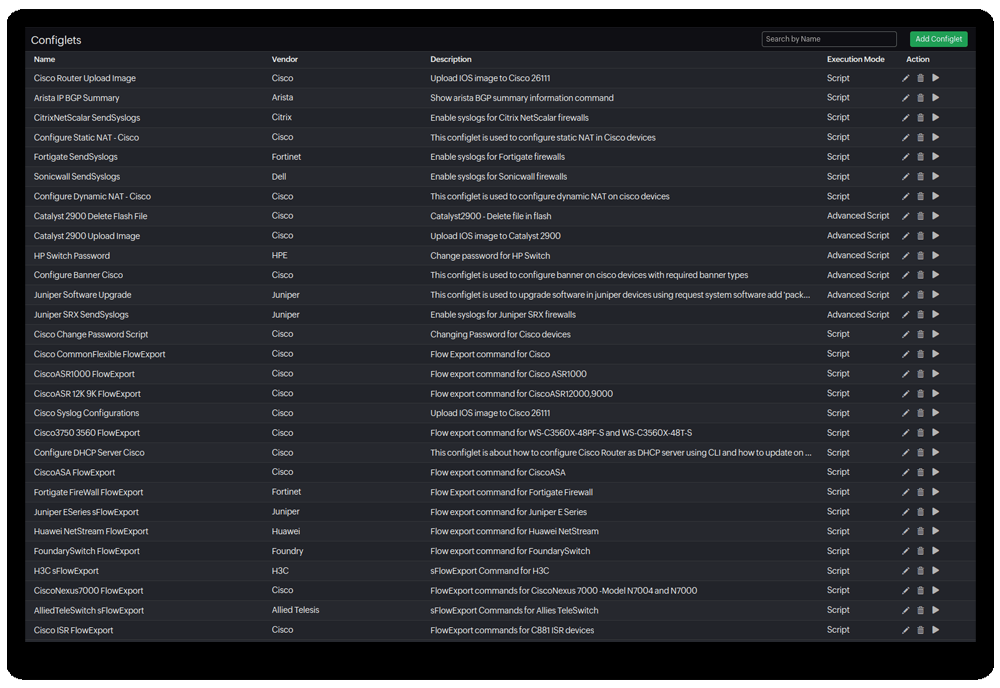Edit the H3C sFlowExport configlet
Screen dimensions: 1000x688
[906, 571]
